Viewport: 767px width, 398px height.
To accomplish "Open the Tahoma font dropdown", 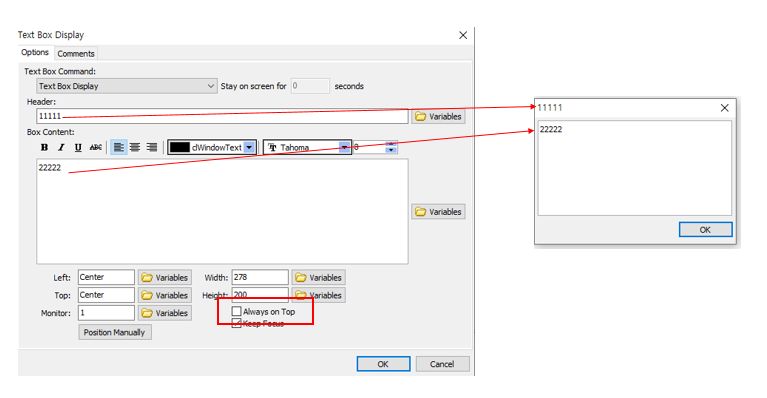I will (344, 147).
